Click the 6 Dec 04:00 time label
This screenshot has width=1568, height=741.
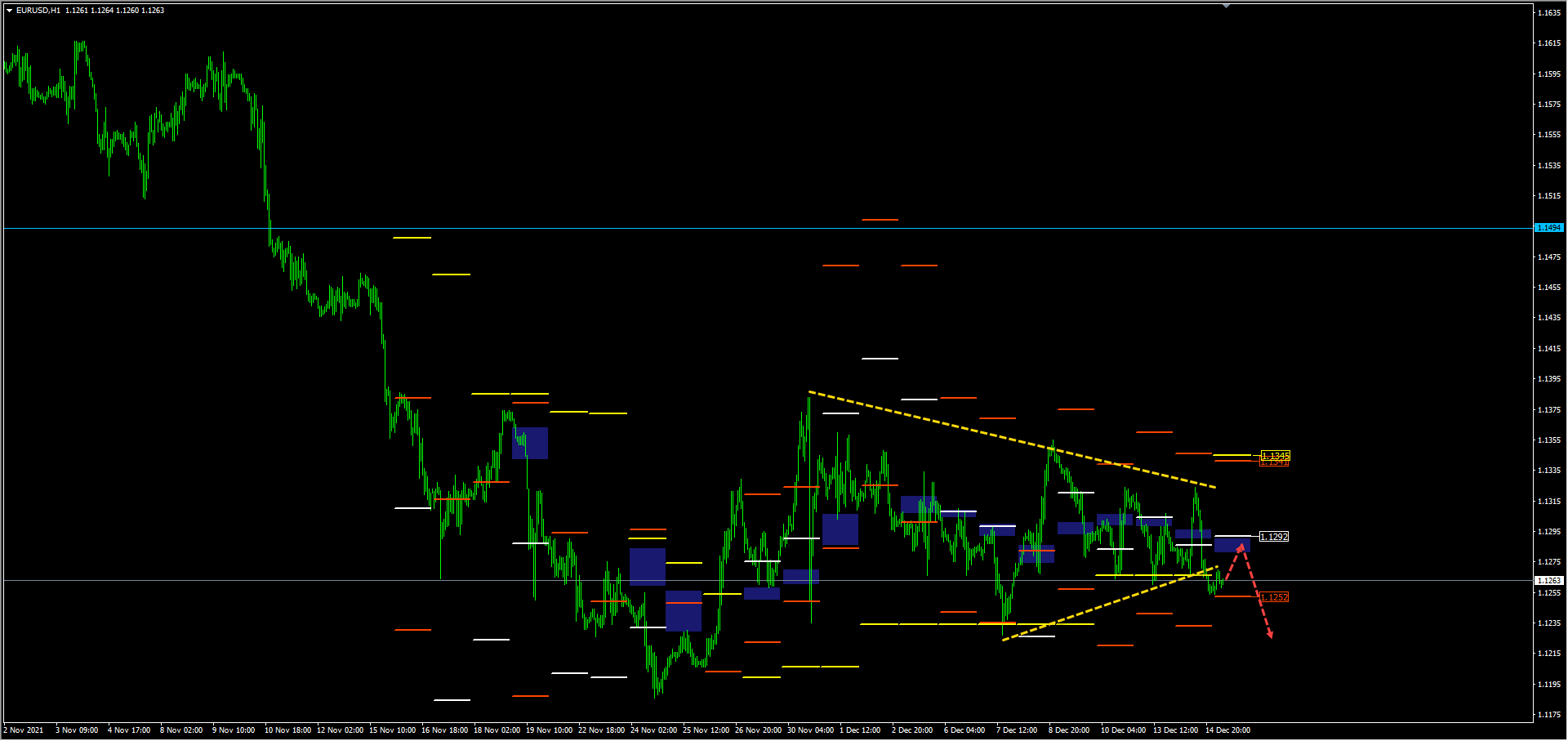(964, 730)
